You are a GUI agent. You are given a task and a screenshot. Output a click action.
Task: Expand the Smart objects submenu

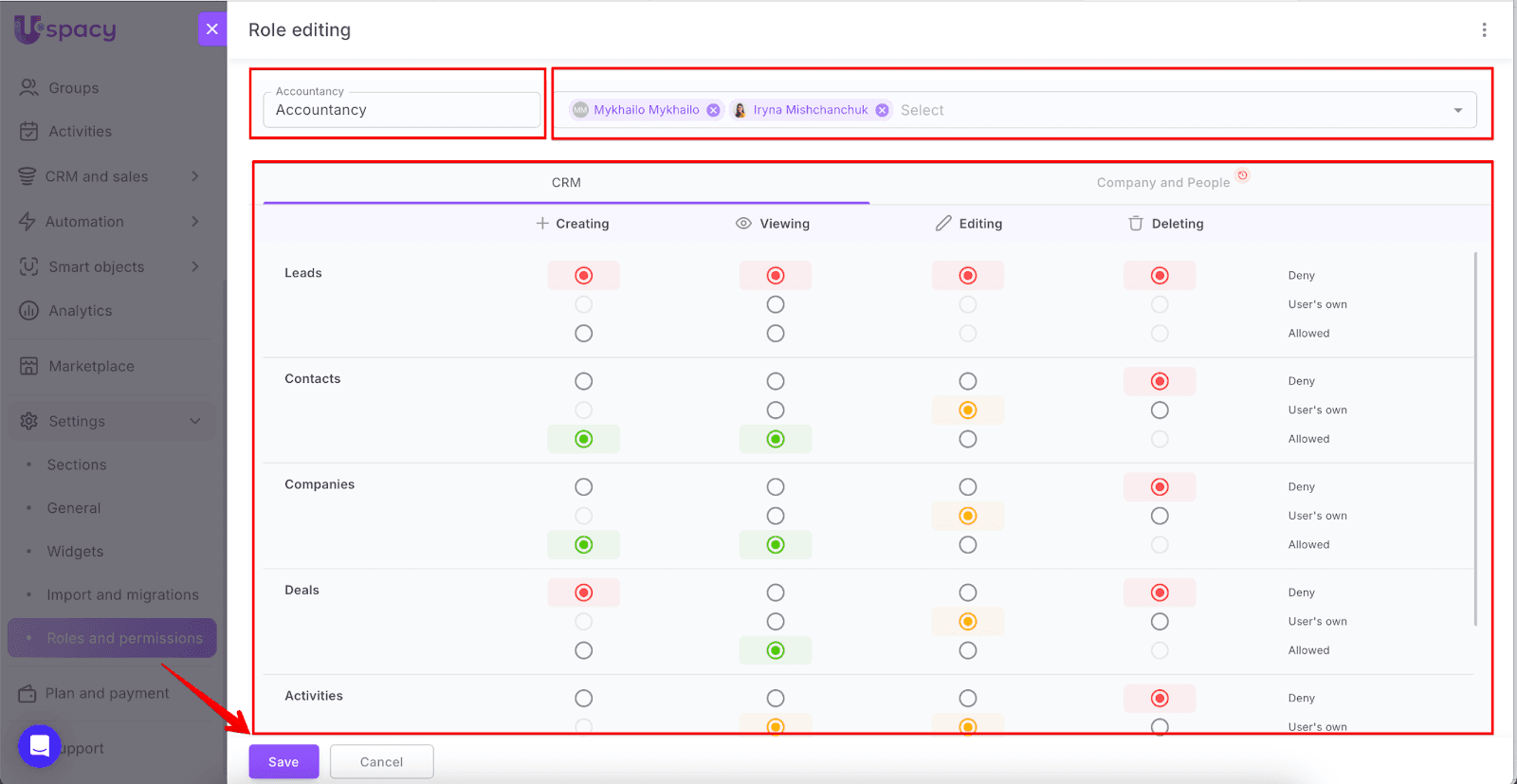[x=195, y=266]
